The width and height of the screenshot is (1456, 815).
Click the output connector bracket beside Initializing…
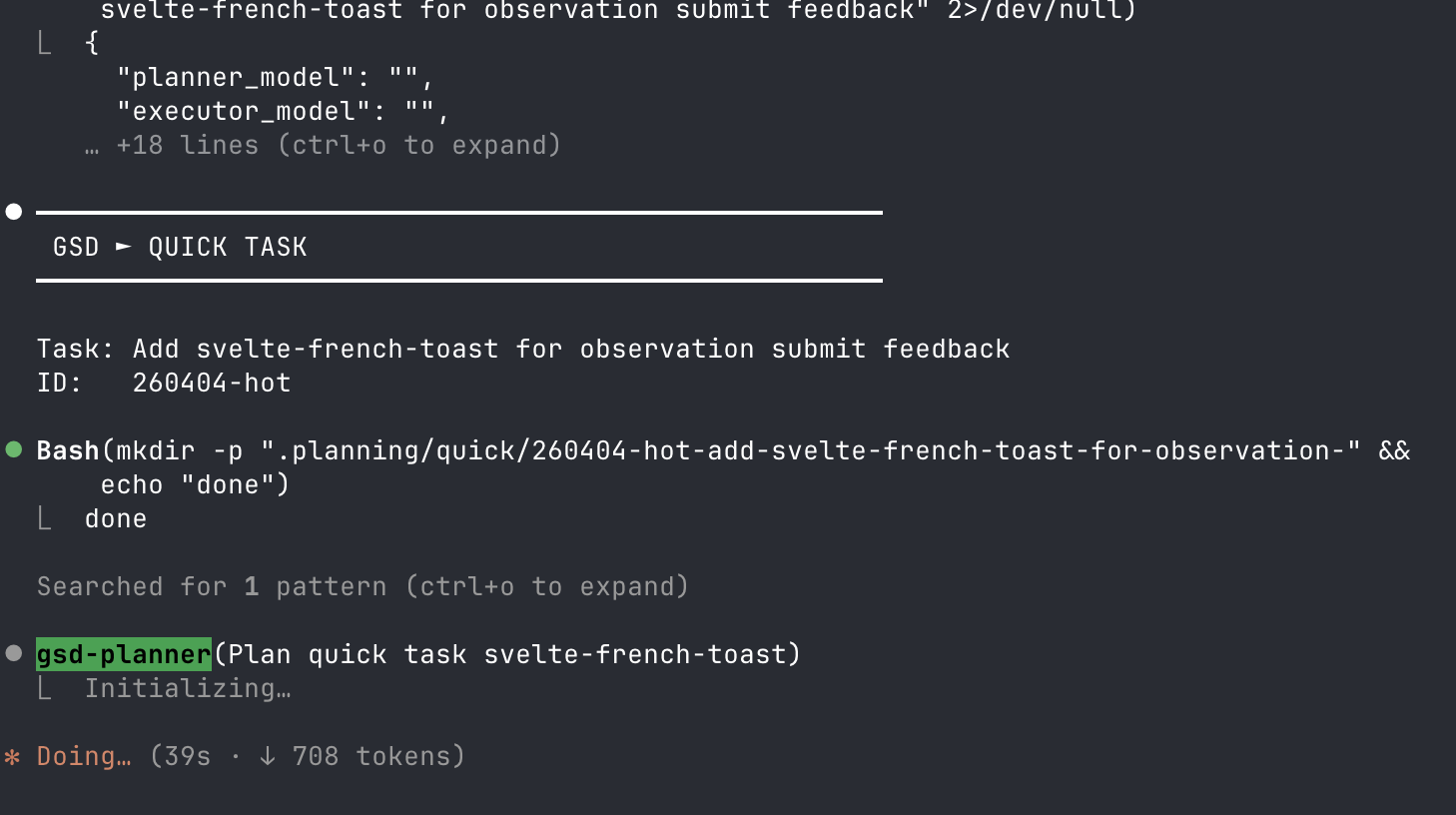44,688
